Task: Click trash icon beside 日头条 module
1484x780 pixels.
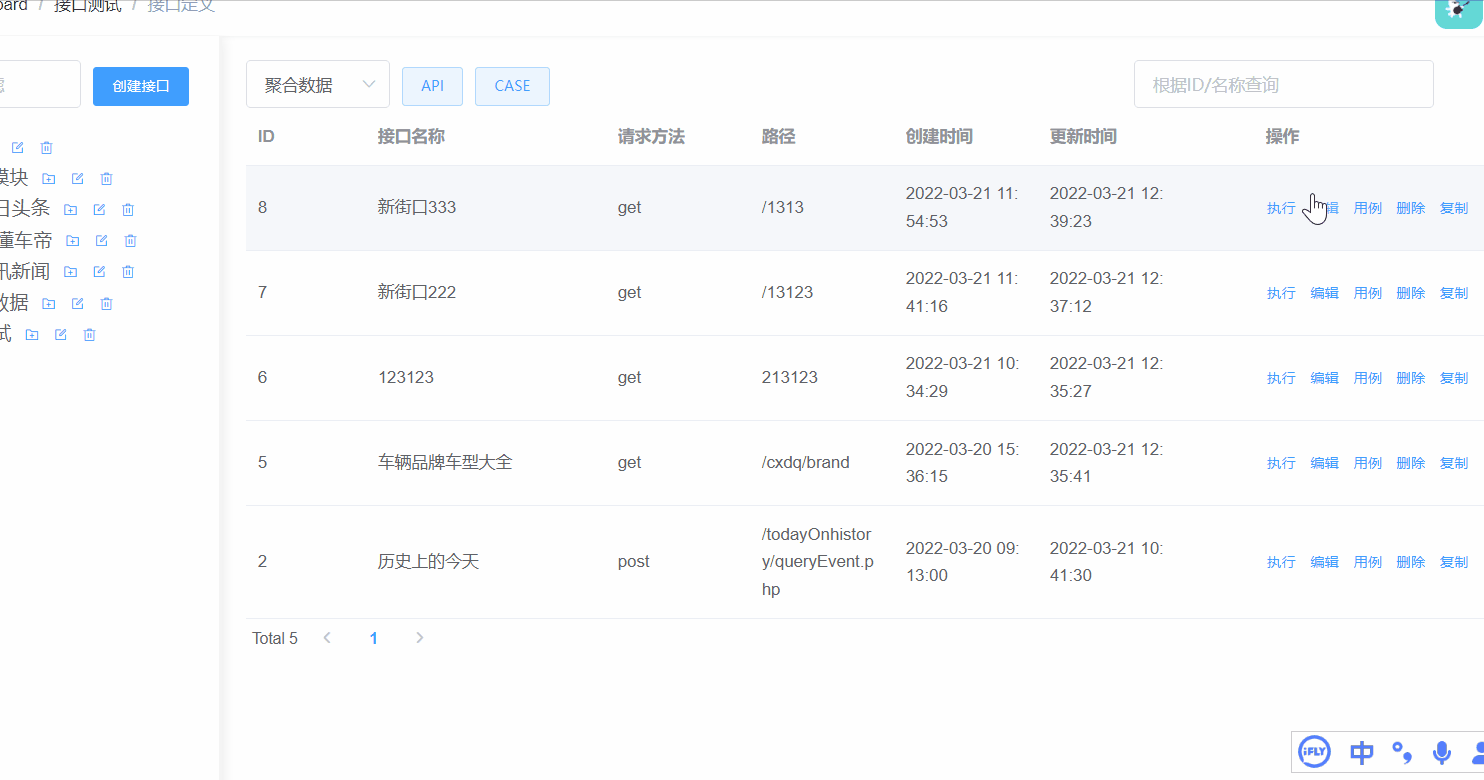Action: click(x=128, y=210)
